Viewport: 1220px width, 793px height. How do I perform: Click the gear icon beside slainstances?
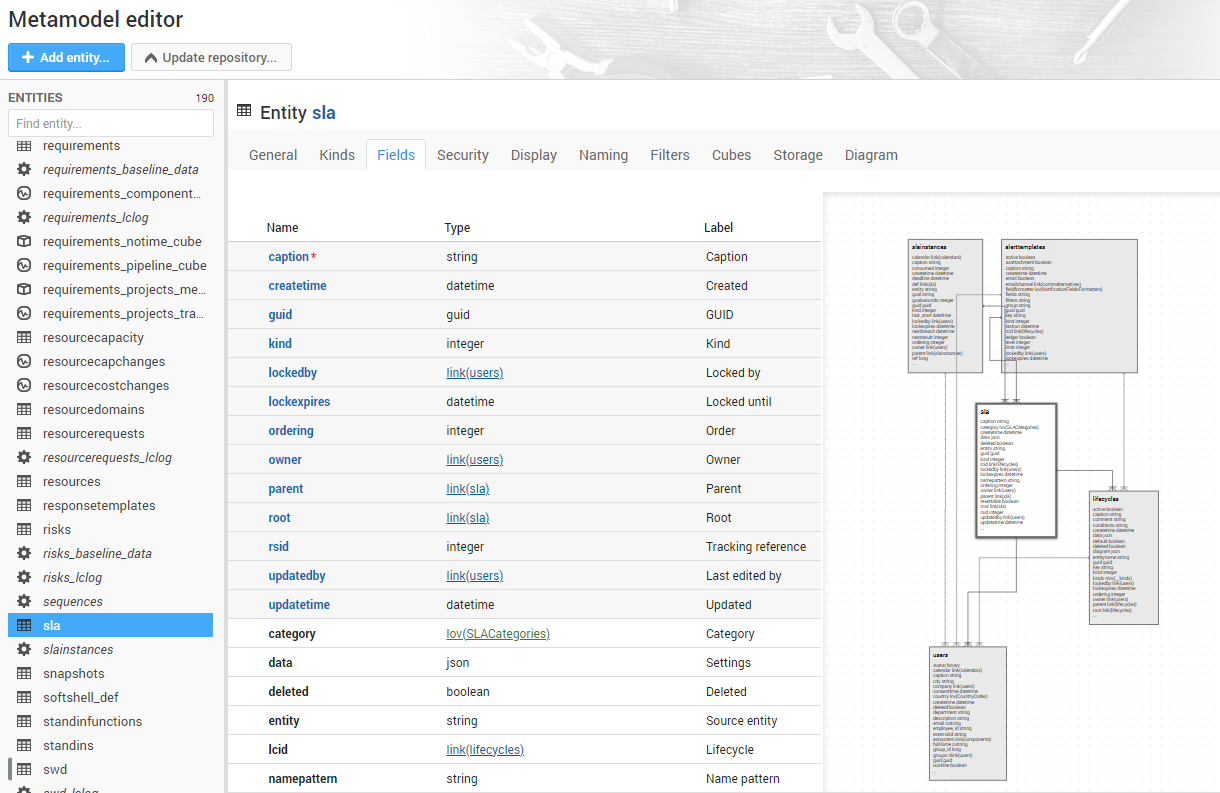24,650
